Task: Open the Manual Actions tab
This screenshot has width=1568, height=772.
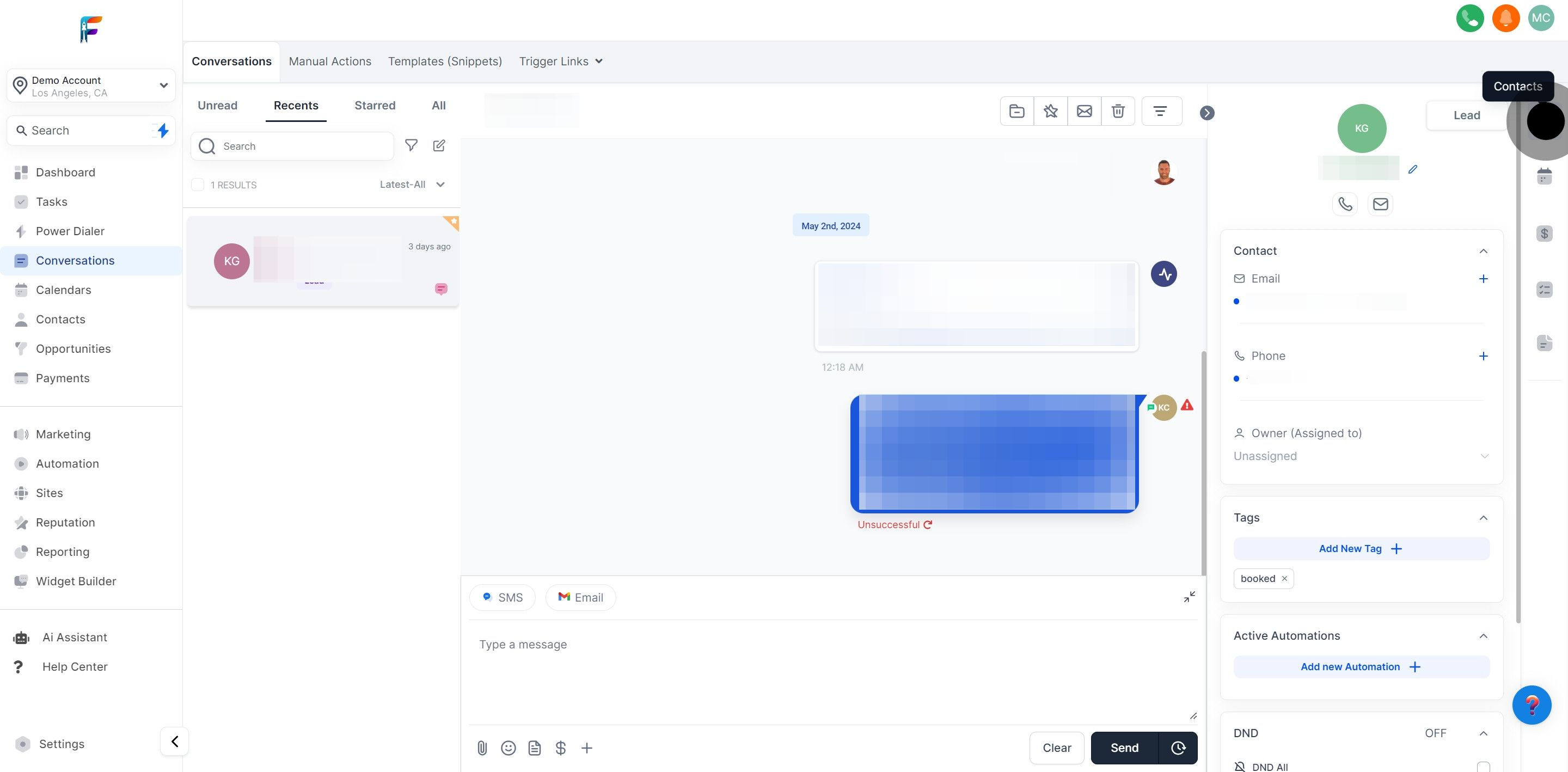Action: point(329,62)
